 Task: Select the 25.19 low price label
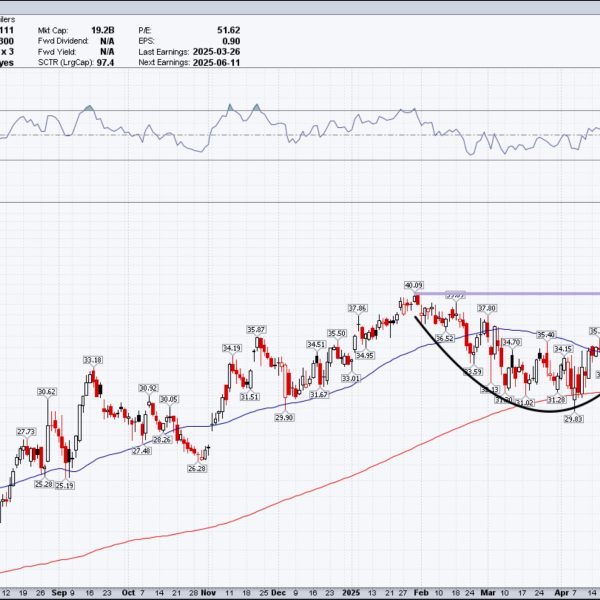pyautogui.click(x=65, y=485)
